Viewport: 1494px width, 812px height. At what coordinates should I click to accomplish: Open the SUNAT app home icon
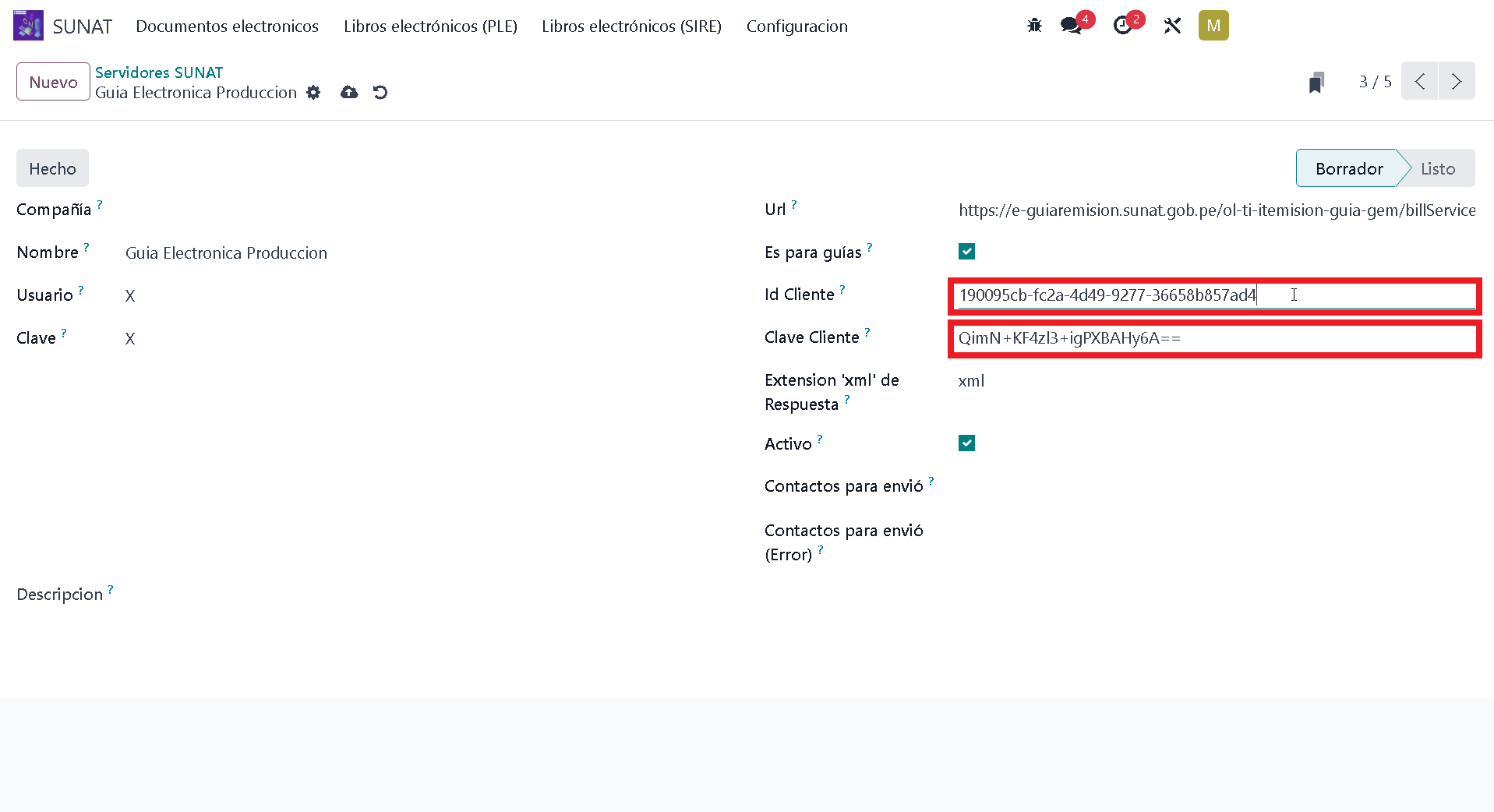click(x=28, y=26)
